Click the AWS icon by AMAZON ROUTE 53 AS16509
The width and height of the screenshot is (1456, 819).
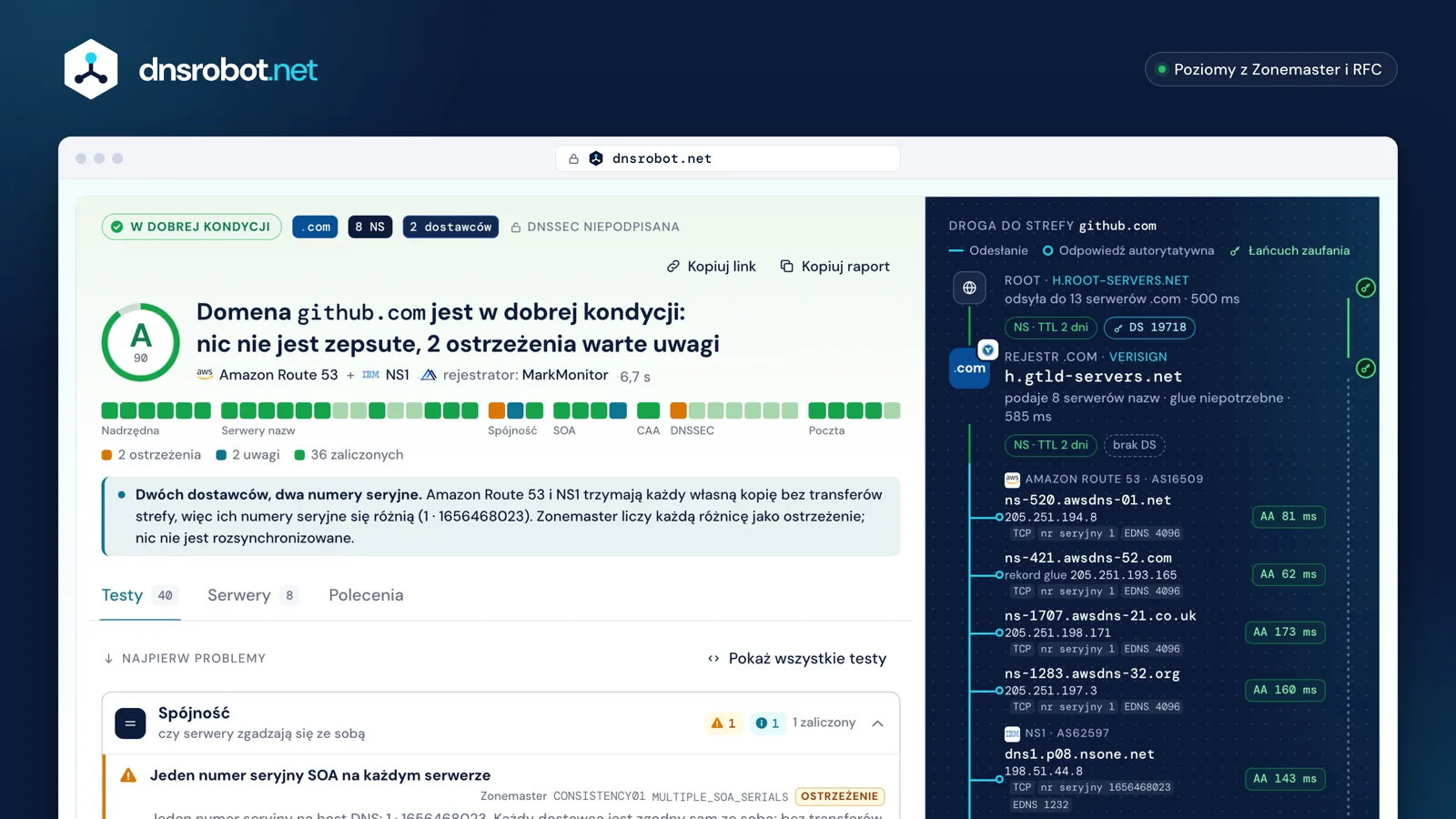coord(1012,480)
